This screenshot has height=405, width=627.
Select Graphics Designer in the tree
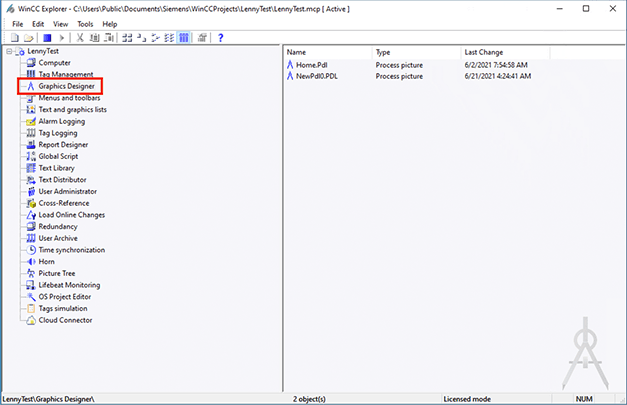pos(66,86)
